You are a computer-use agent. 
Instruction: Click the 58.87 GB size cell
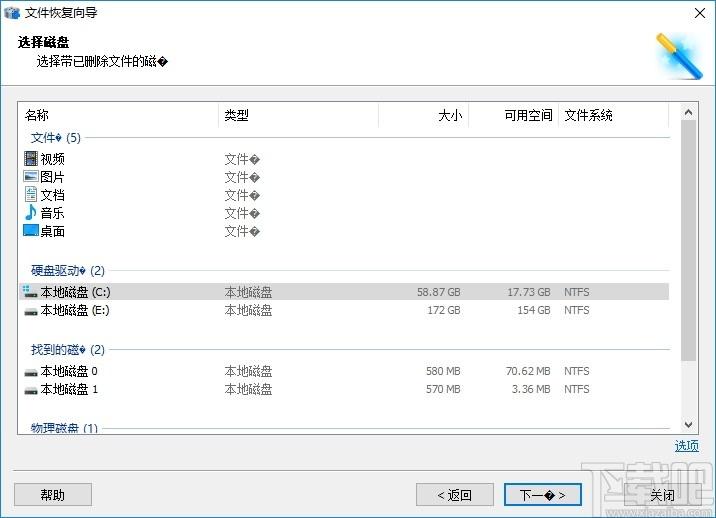pos(438,292)
